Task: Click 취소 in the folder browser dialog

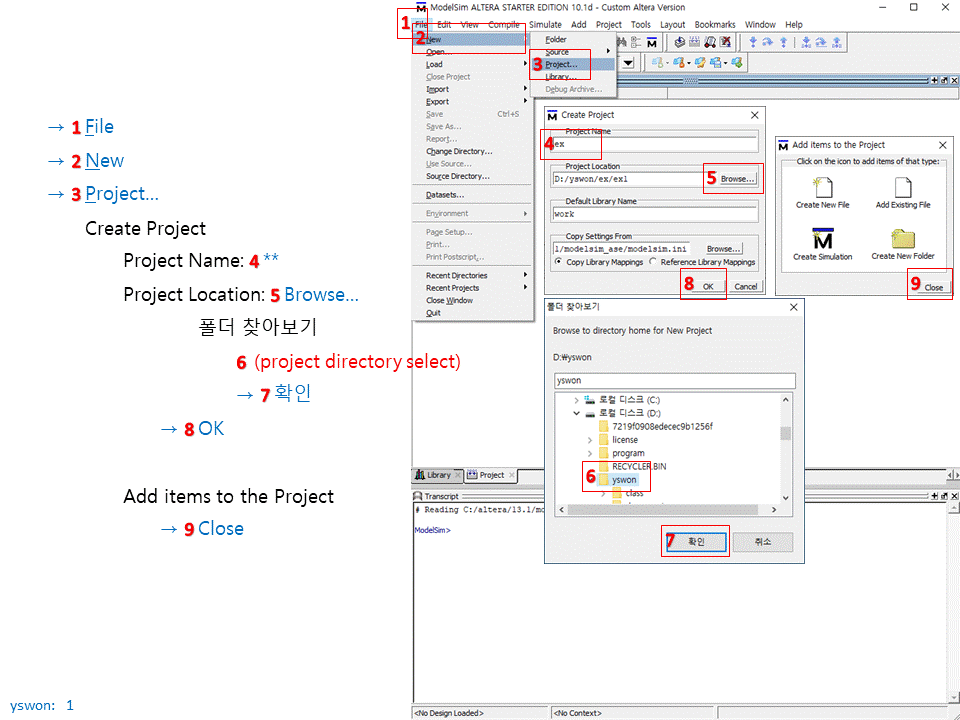Action: [763, 542]
